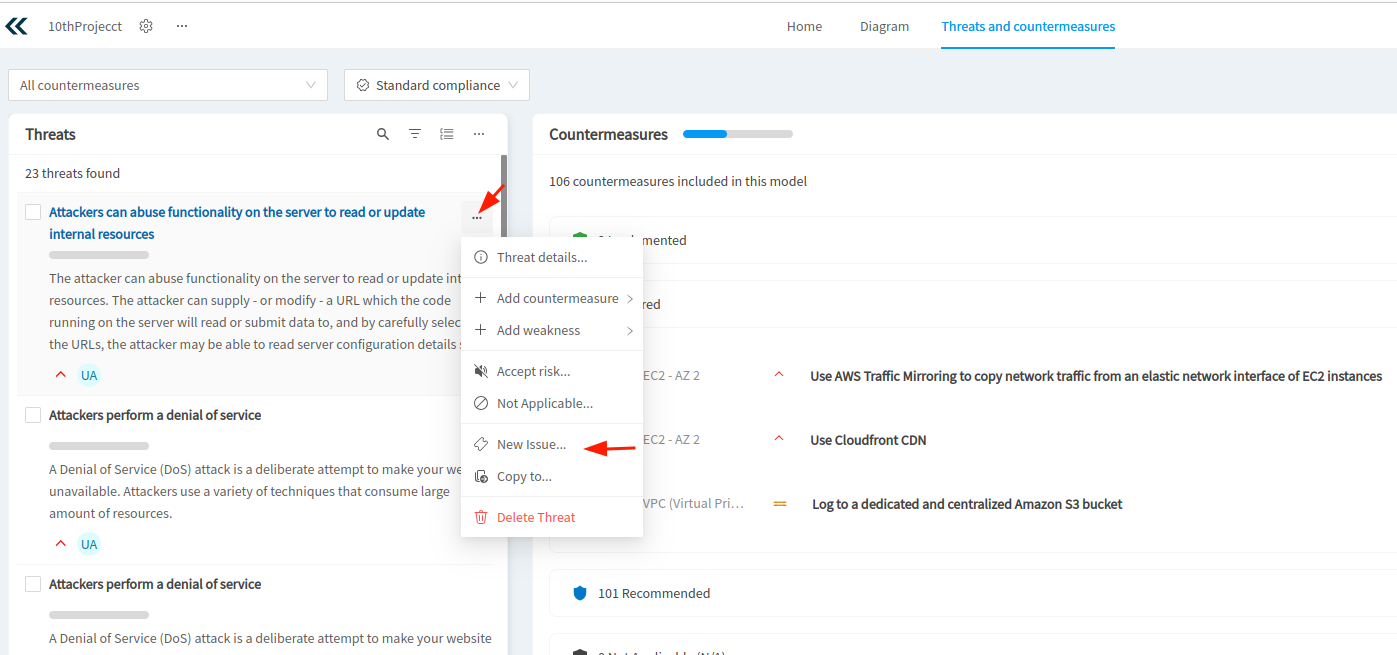Toggle threats list view icon
The image size is (1397, 655).
pos(447,134)
